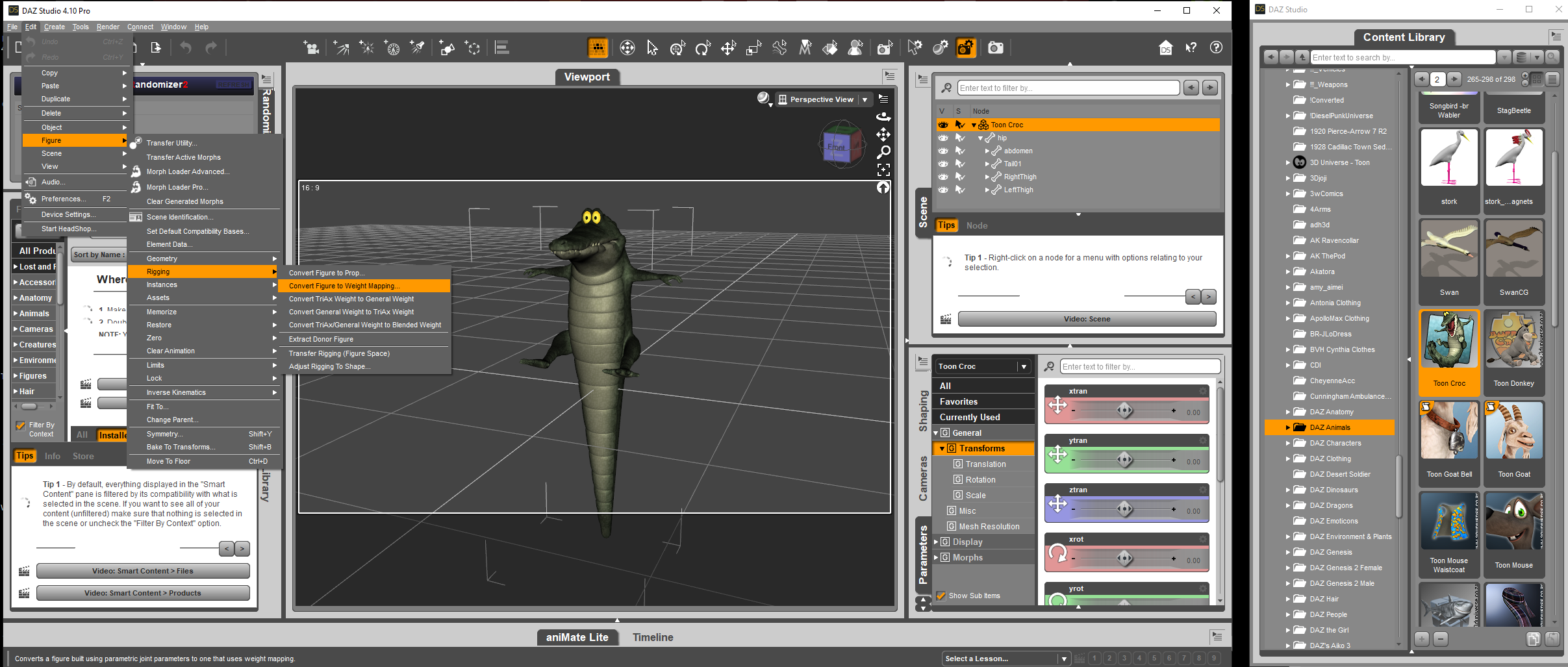This screenshot has height=667, width=1568.
Task: Click next tip arrow in Scene tips
Action: tap(1208, 297)
